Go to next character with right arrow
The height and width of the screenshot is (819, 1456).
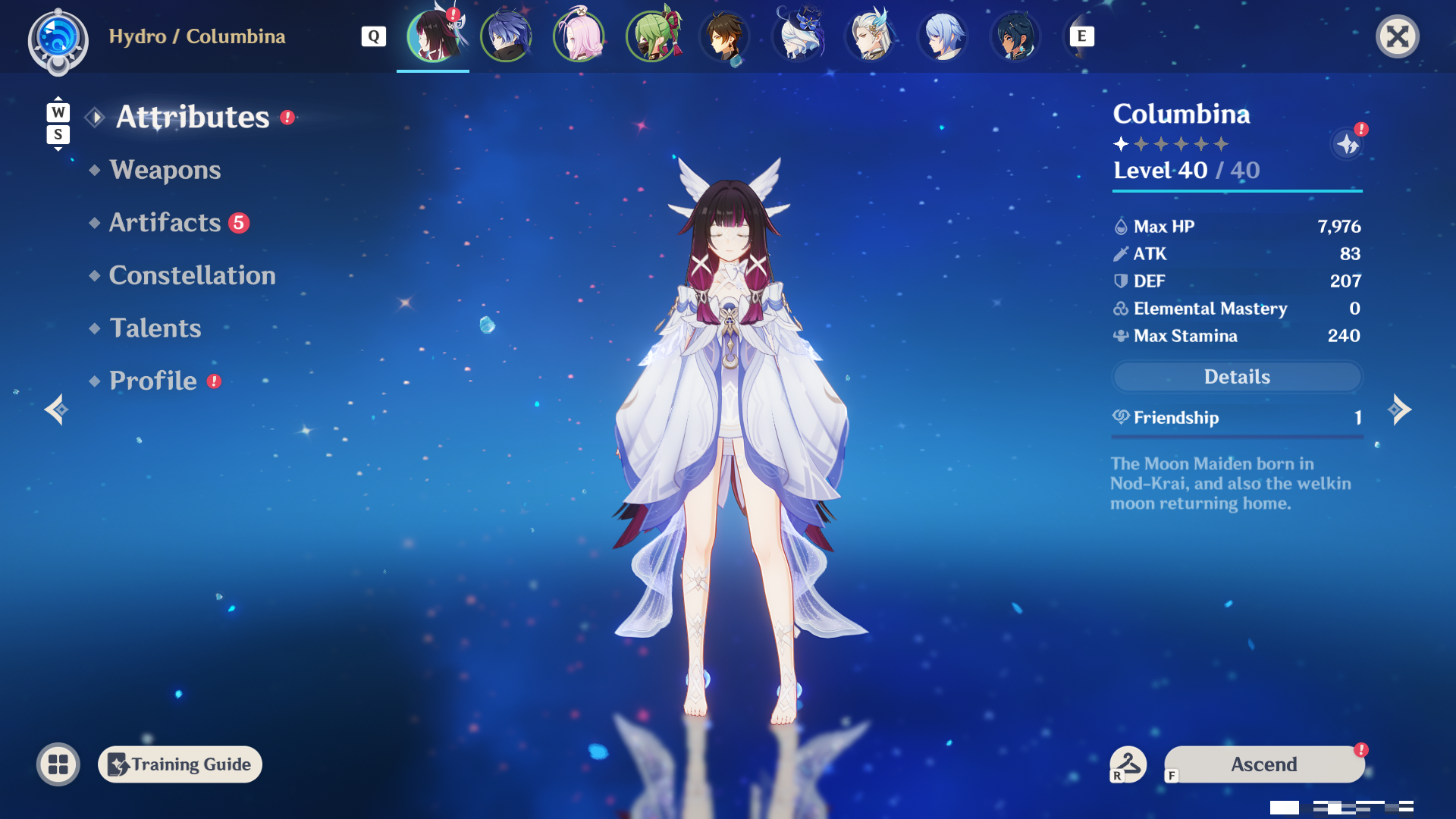(x=1399, y=409)
